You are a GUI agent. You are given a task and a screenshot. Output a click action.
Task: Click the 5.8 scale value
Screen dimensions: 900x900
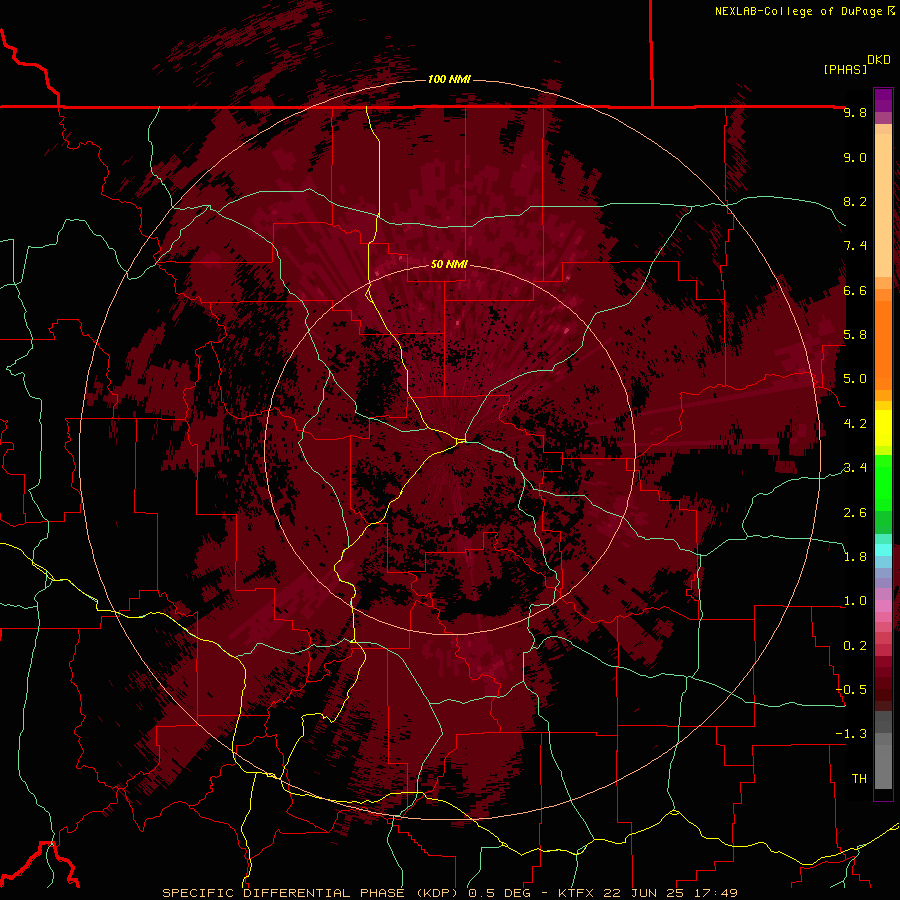855,335
